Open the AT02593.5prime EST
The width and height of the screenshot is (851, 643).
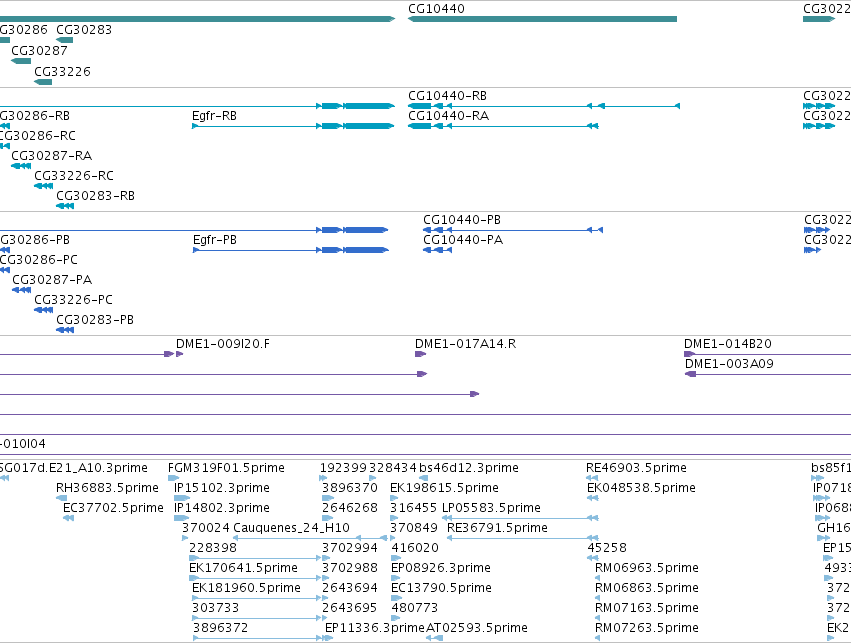(434, 638)
